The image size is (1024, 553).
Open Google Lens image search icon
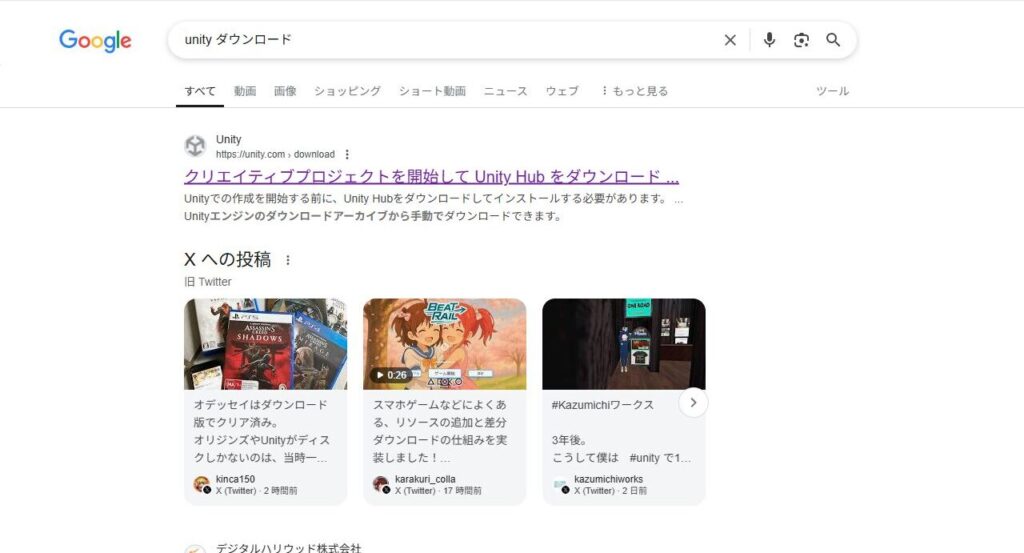coord(801,40)
